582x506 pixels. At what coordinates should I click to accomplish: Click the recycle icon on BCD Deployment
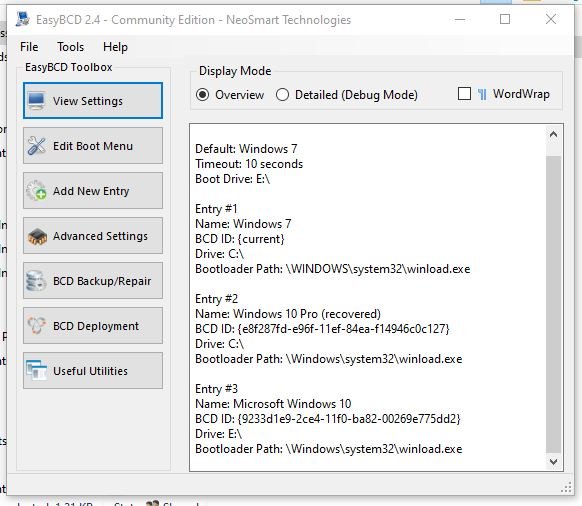pyautogui.click(x=36, y=326)
